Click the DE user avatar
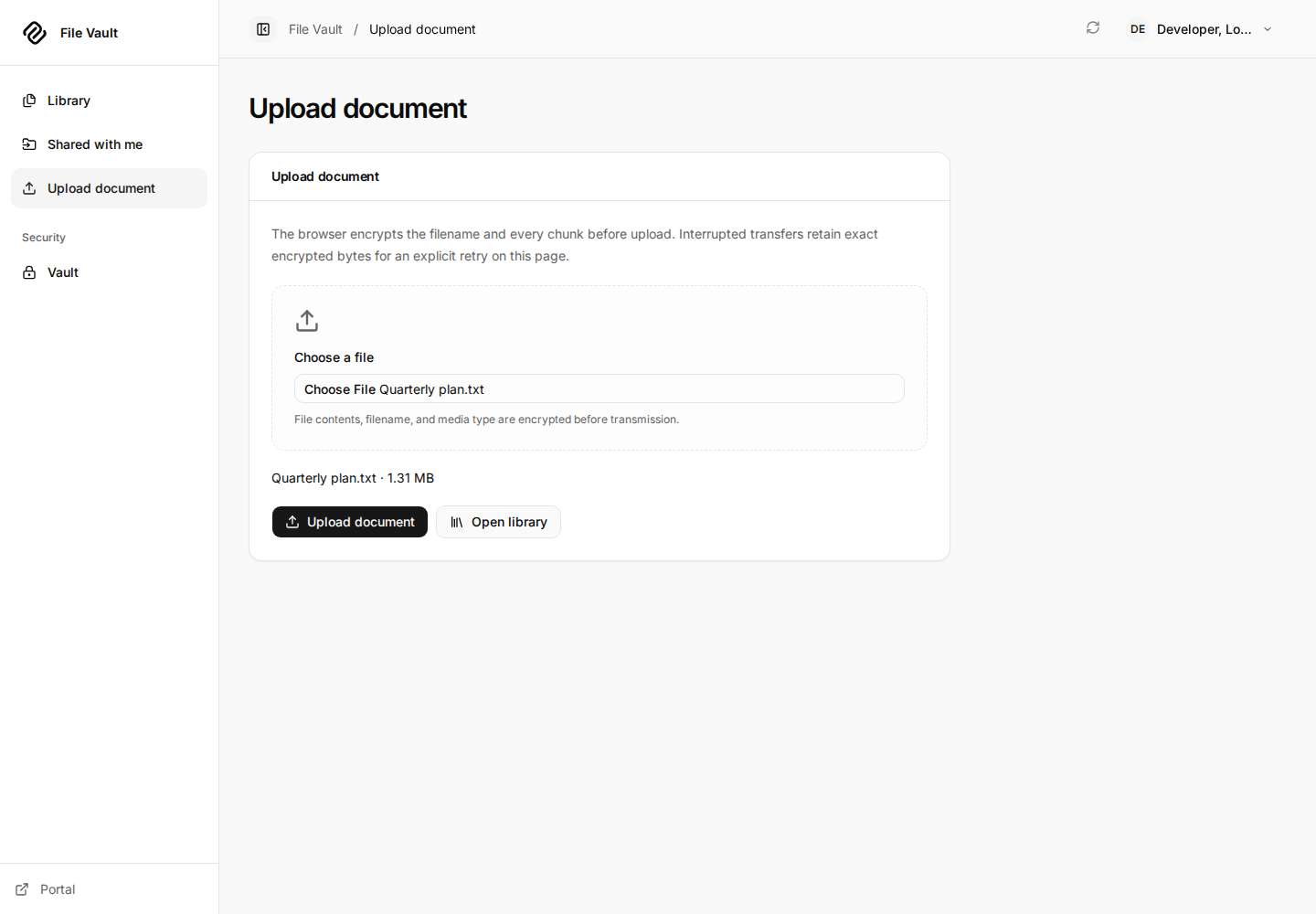This screenshot has width=1316, height=914. [1138, 29]
